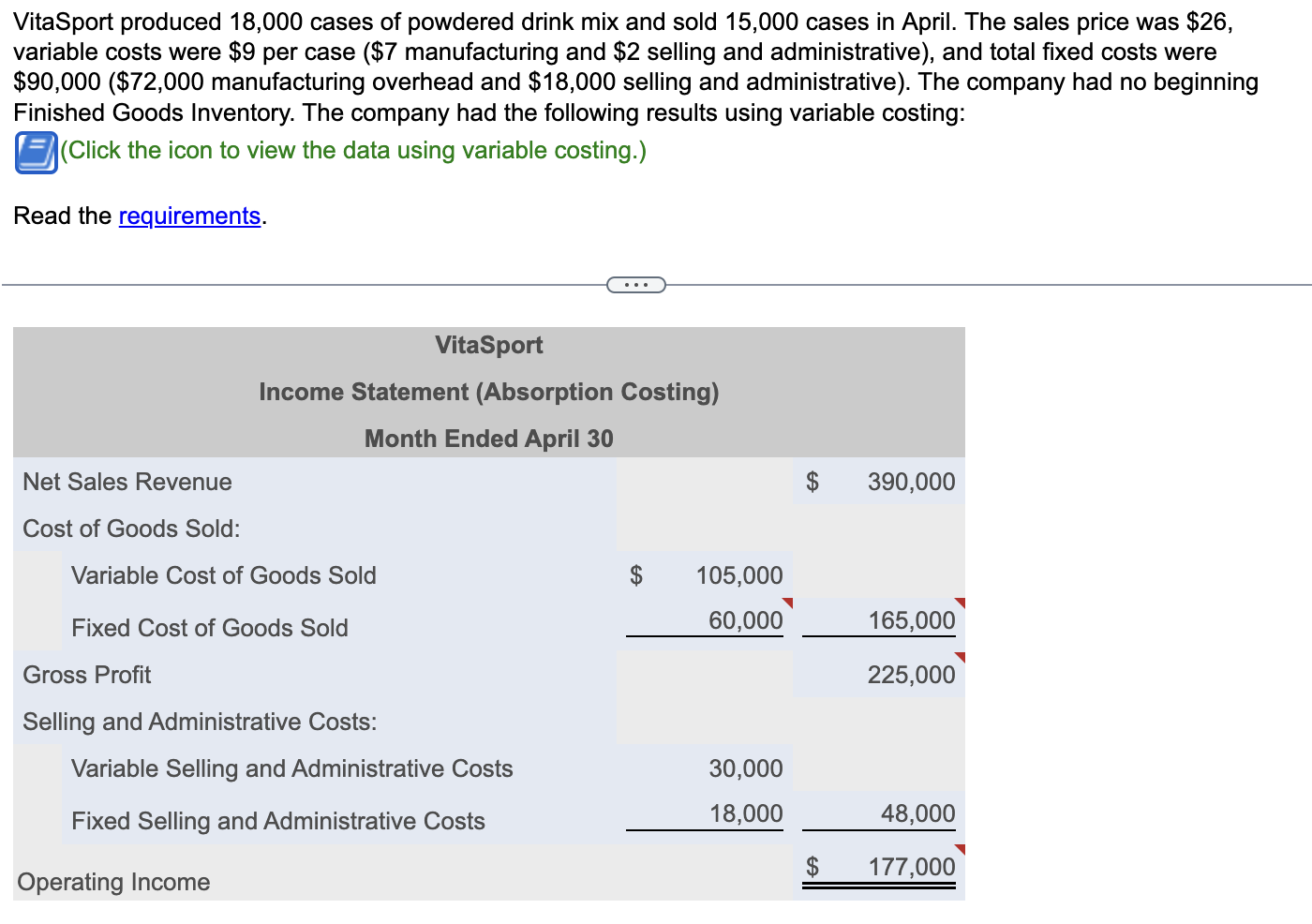The image size is (1312, 924).
Task: Click the Fixed Cost of Goods Sold label
Action: (210, 628)
